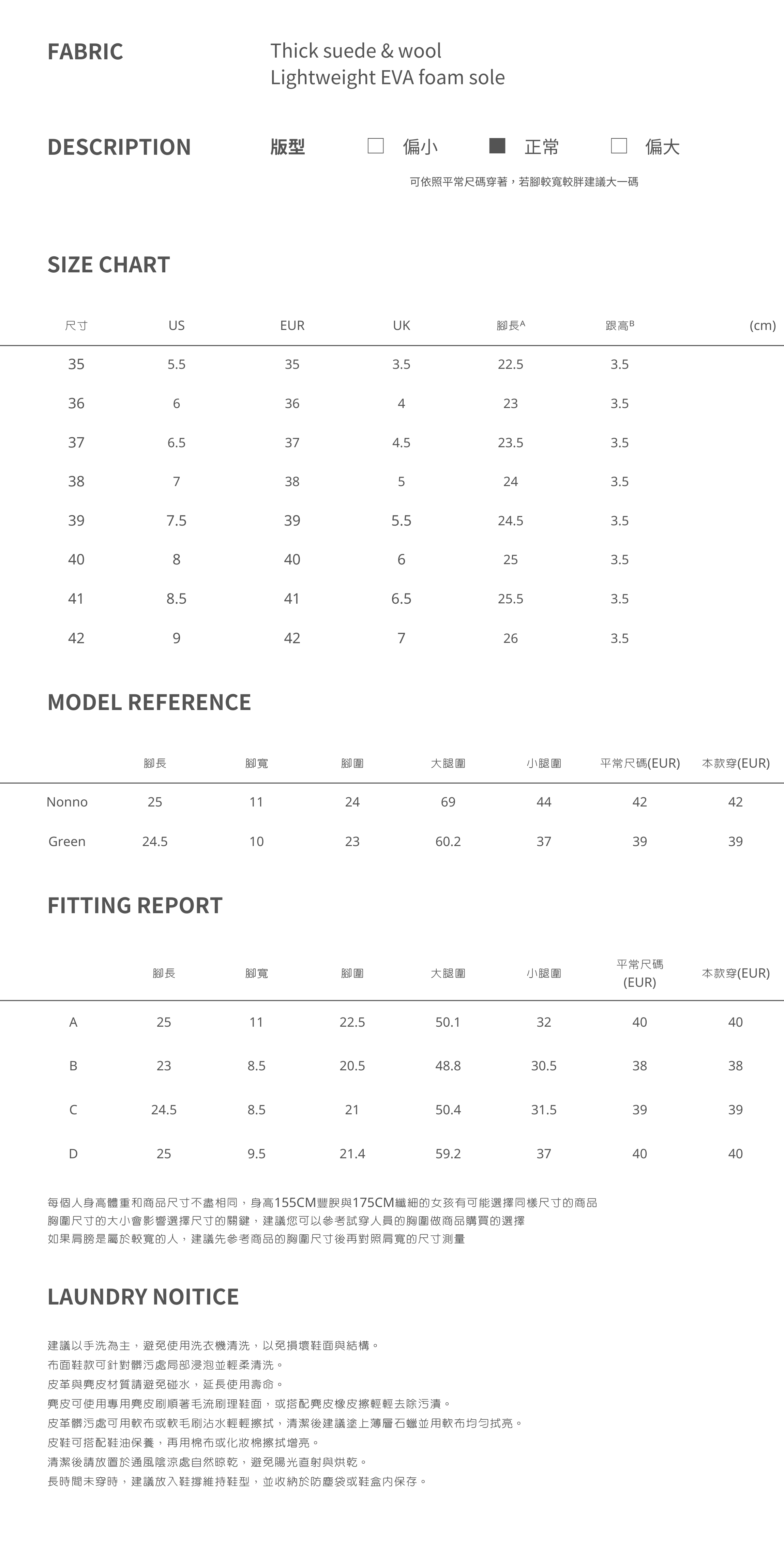Click the US column header
784x1568 pixels.
(x=177, y=326)
